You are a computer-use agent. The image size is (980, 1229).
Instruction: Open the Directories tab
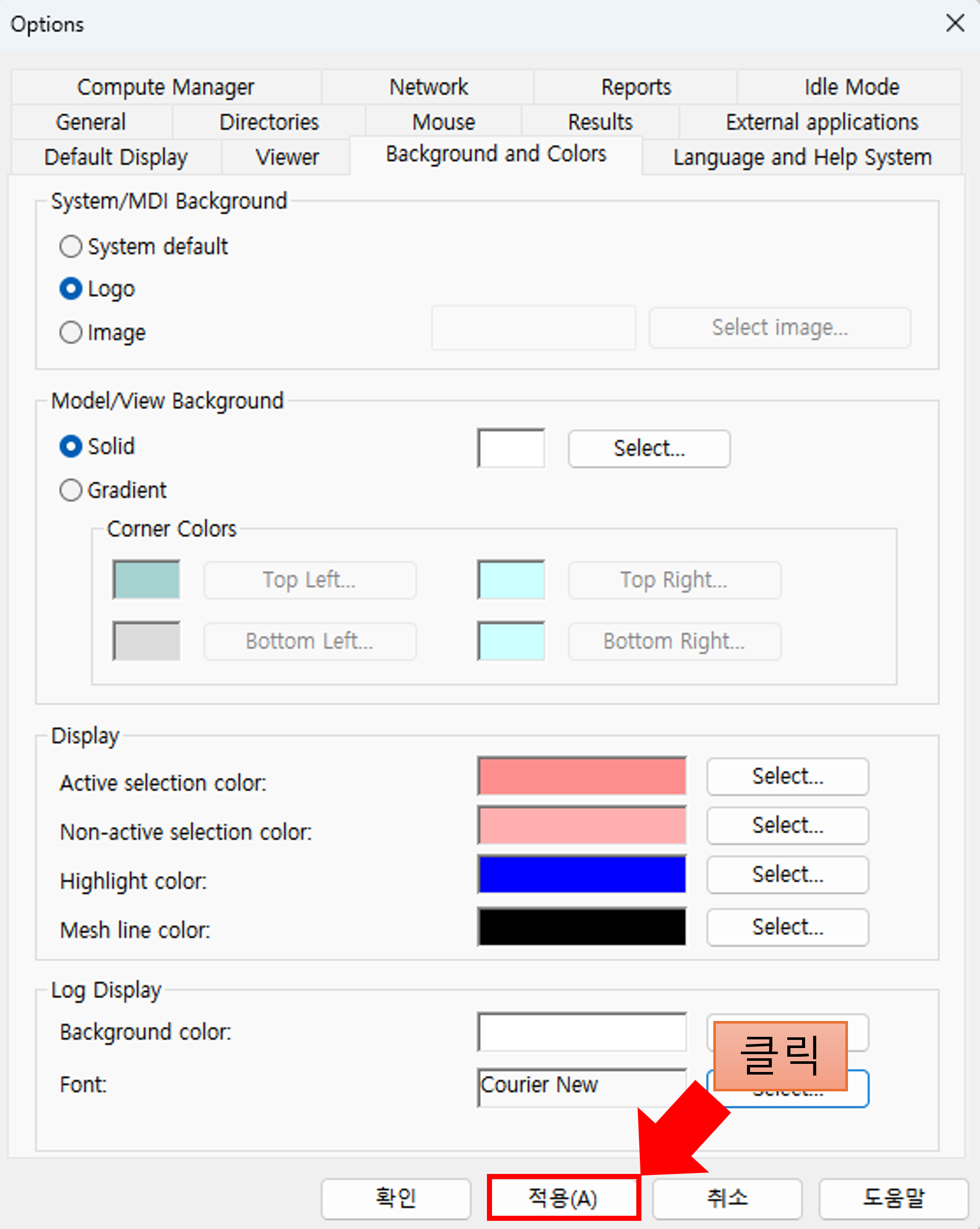pyautogui.click(x=269, y=122)
